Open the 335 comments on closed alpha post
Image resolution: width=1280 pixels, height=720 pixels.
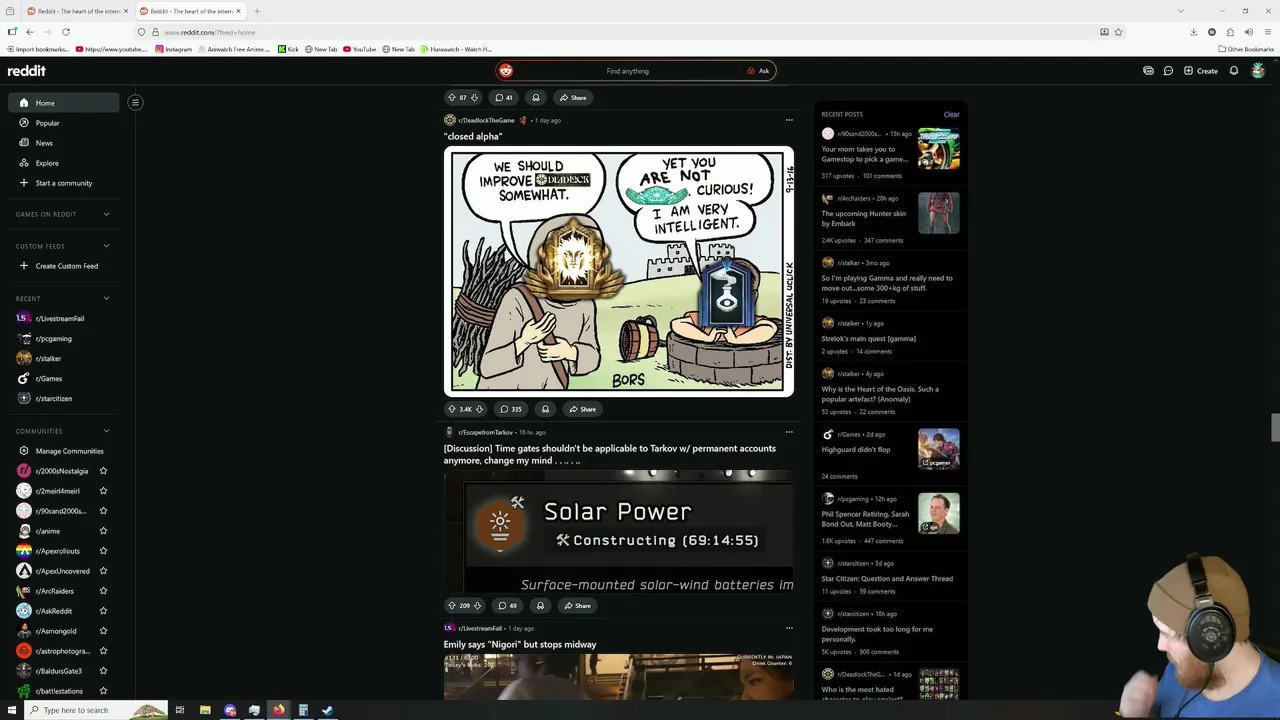click(512, 409)
